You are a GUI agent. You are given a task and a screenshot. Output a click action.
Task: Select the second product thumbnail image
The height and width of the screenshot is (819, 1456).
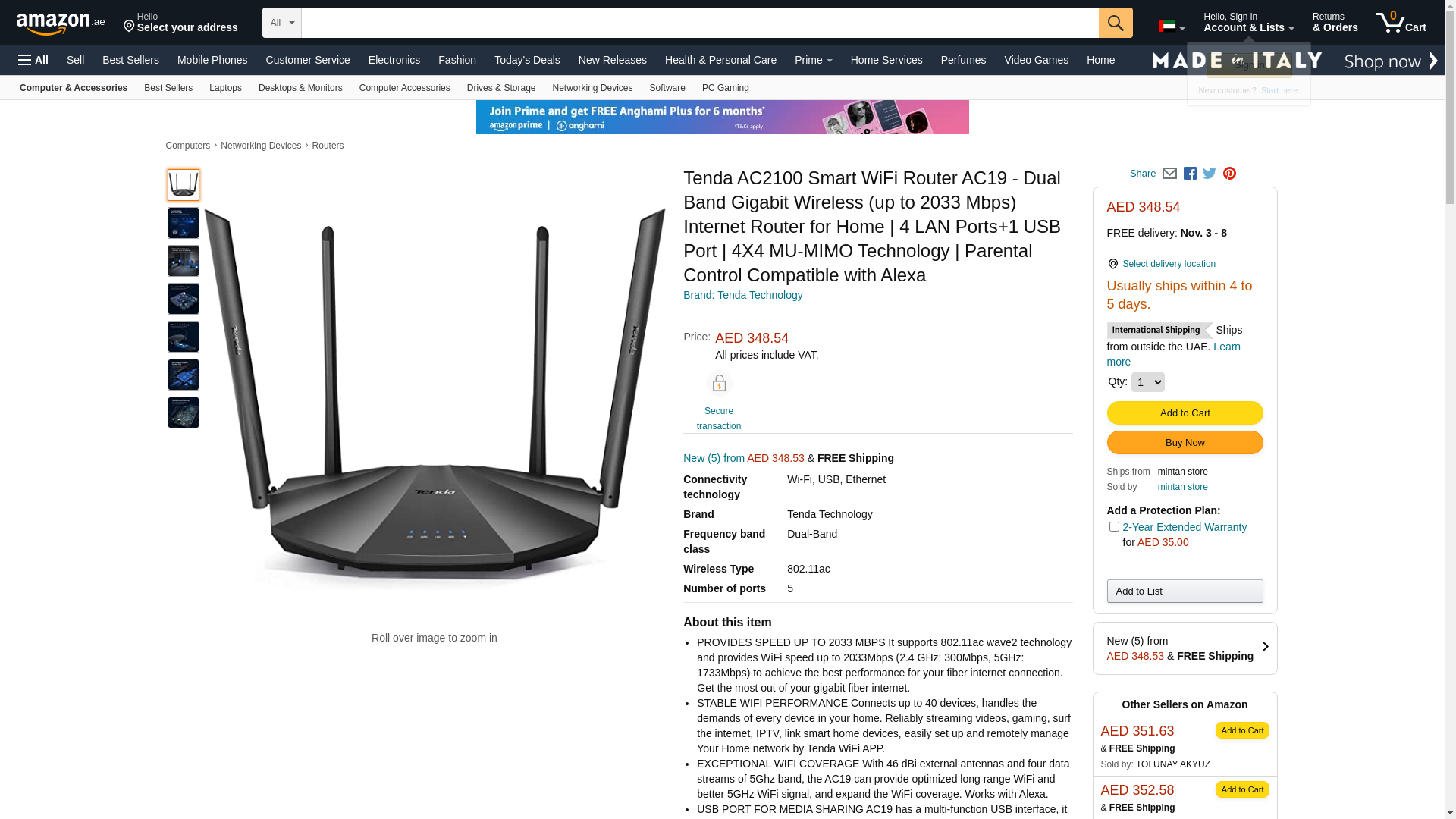click(184, 223)
